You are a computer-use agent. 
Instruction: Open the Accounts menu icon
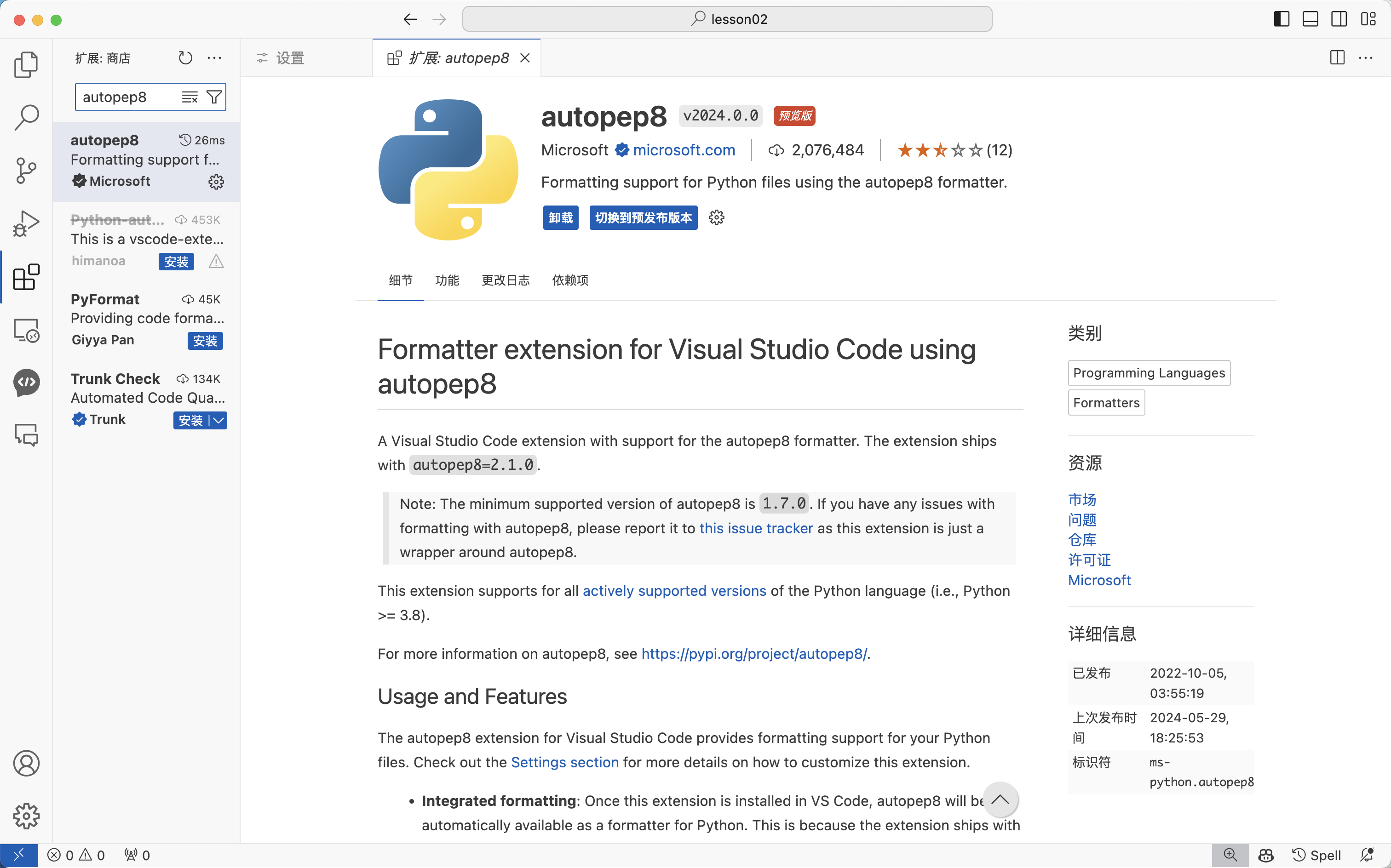tap(26, 763)
